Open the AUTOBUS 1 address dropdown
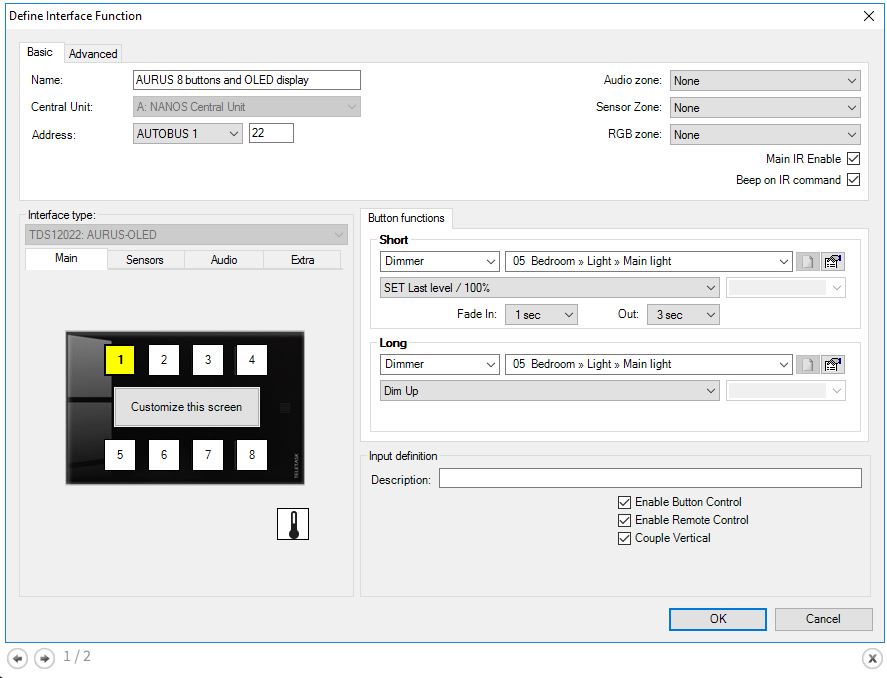Viewport: 887px width, 678px height. click(188, 133)
